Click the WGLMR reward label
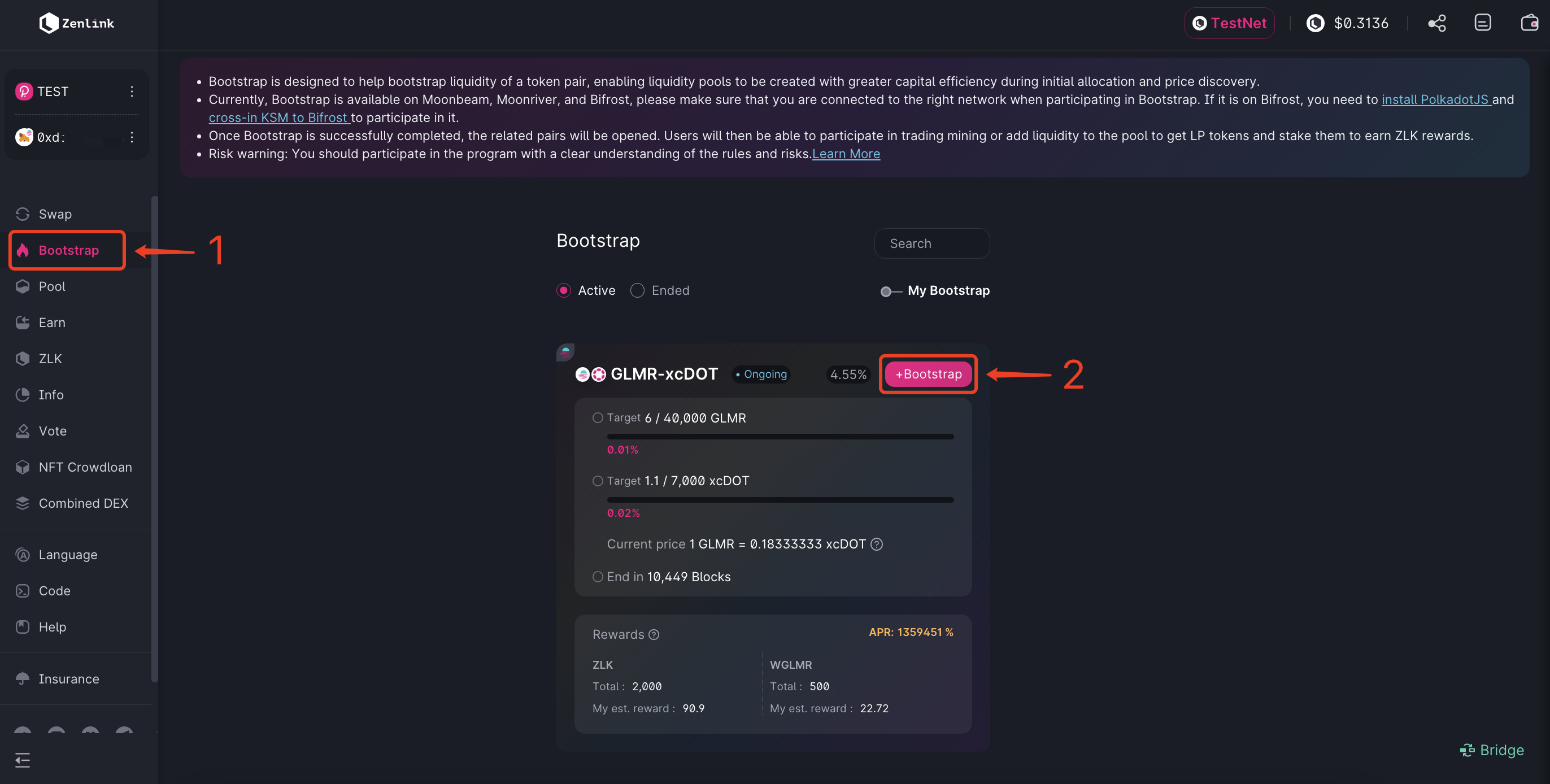The width and height of the screenshot is (1550, 784). coord(791,664)
